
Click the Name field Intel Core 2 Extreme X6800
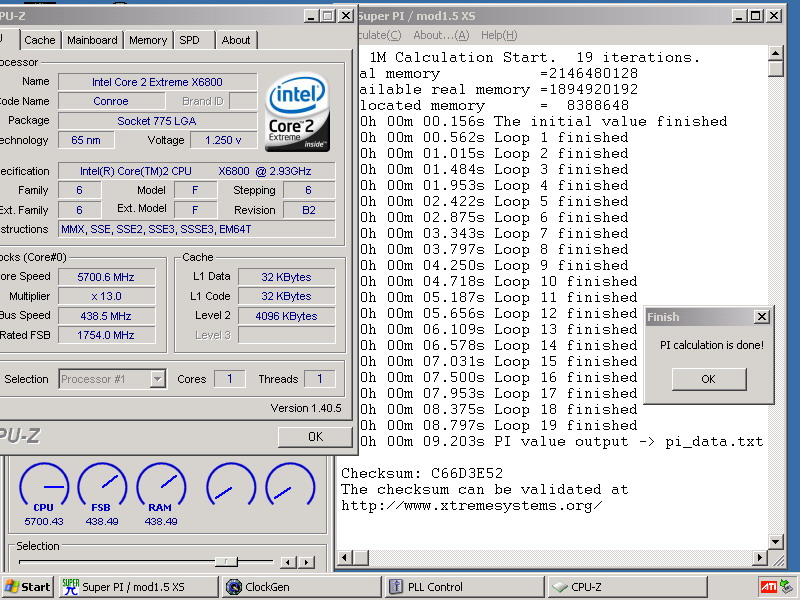[157, 82]
